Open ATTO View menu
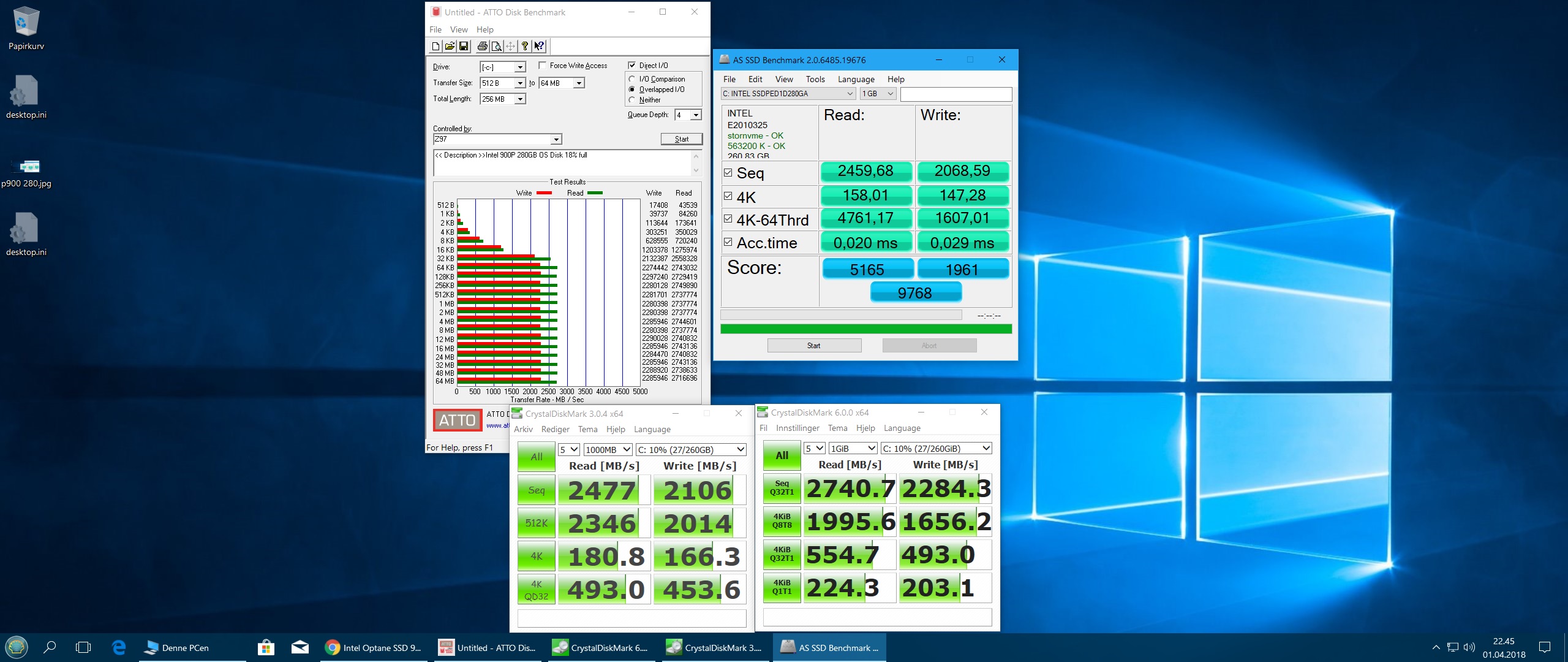Viewport: 1568px width, 662px height. tap(458, 29)
